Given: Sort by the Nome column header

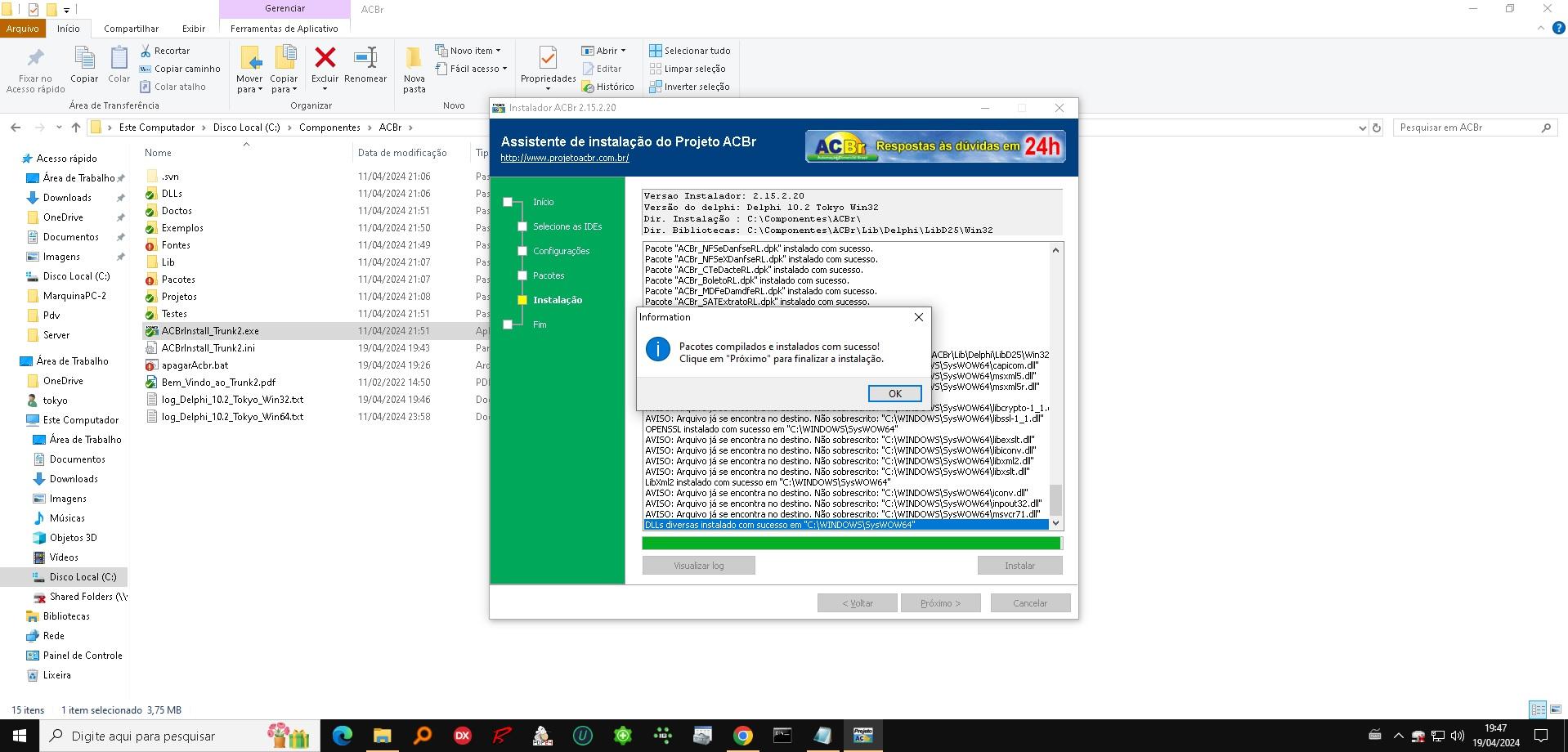Looking at the screenshot, I should pos(158,153).
